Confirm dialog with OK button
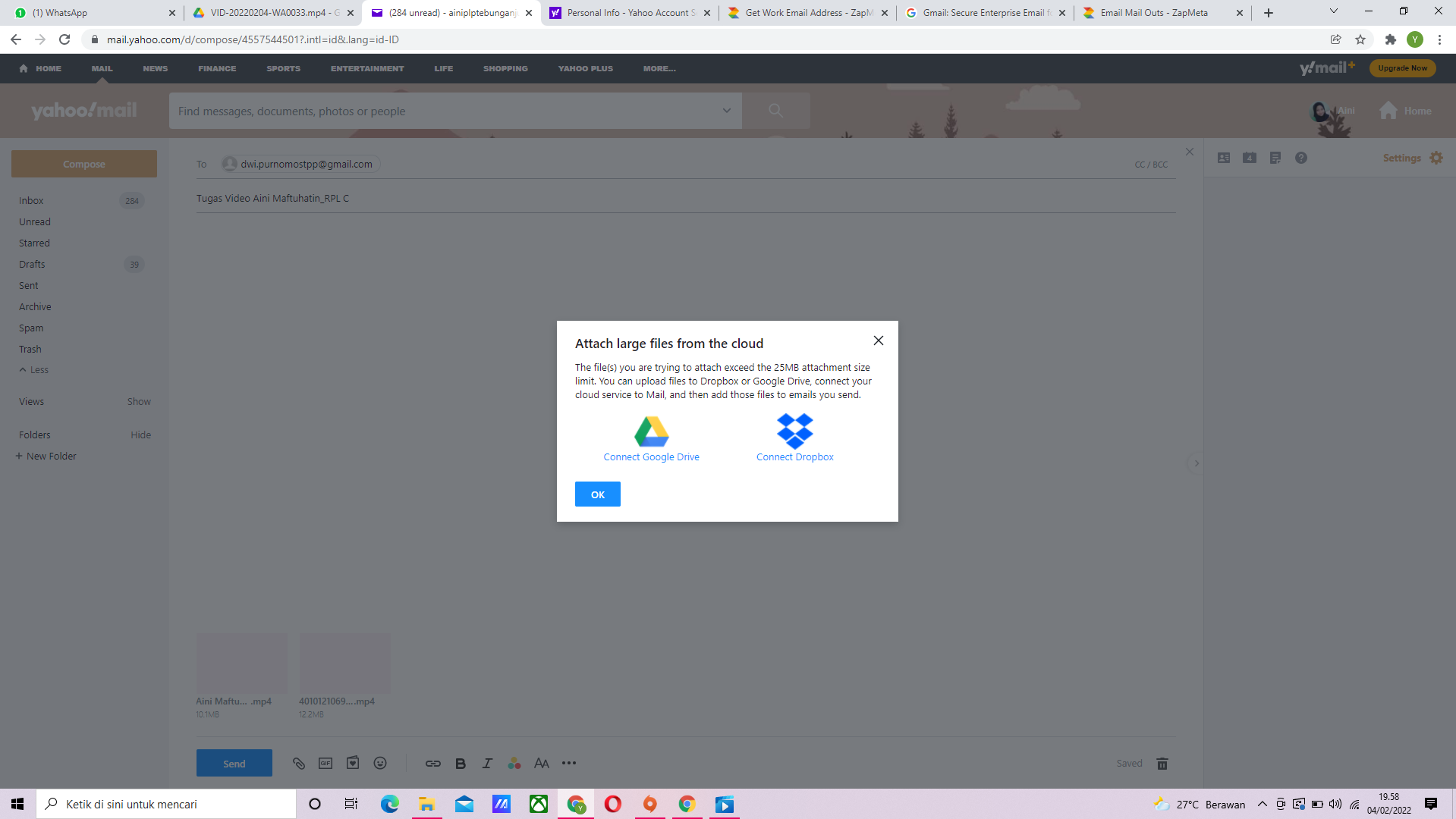This screenshot has height=819, width=1456. (597, 494)
